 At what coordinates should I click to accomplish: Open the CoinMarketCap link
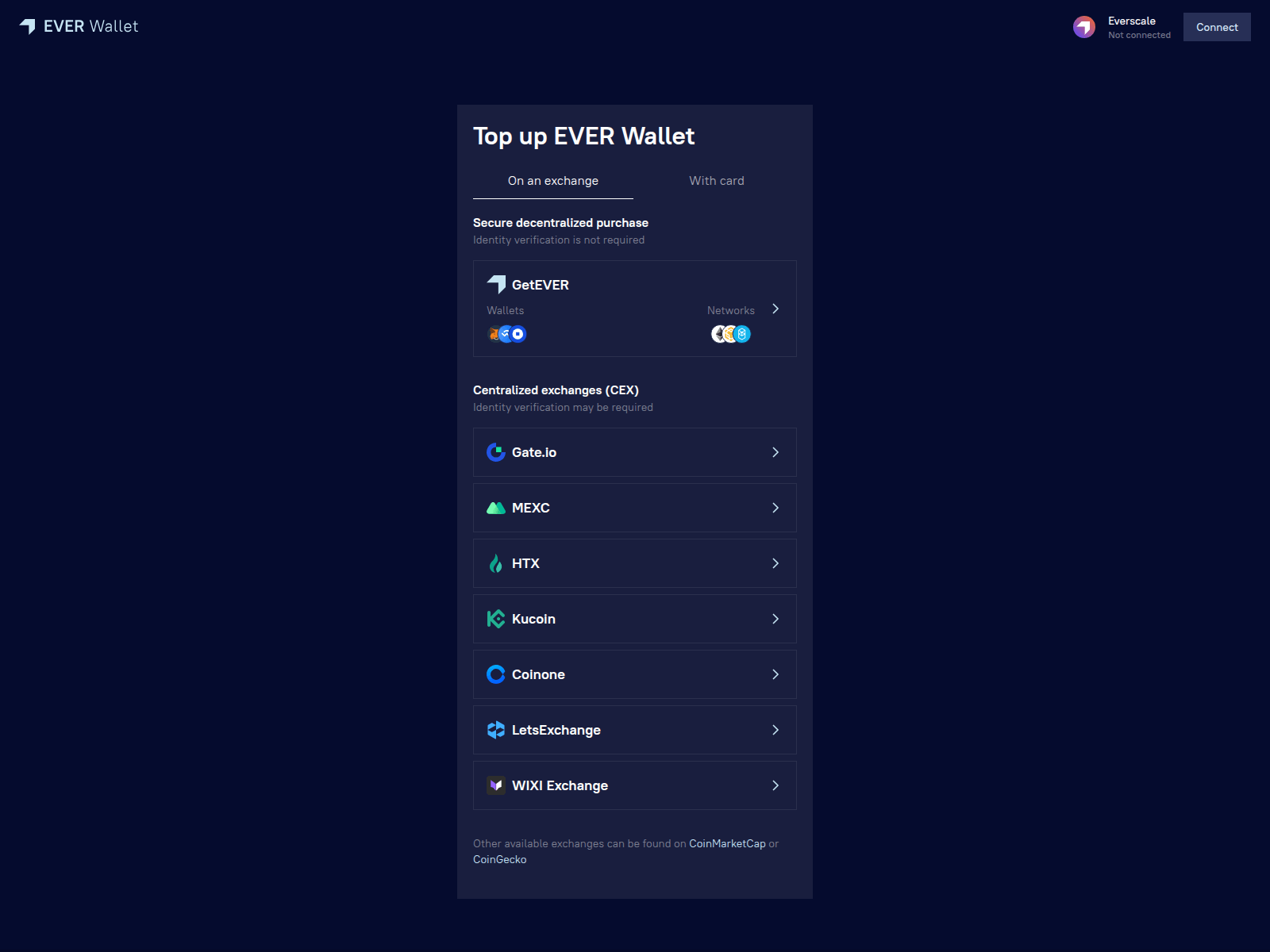pyautogui.click(x=727, y=843)
